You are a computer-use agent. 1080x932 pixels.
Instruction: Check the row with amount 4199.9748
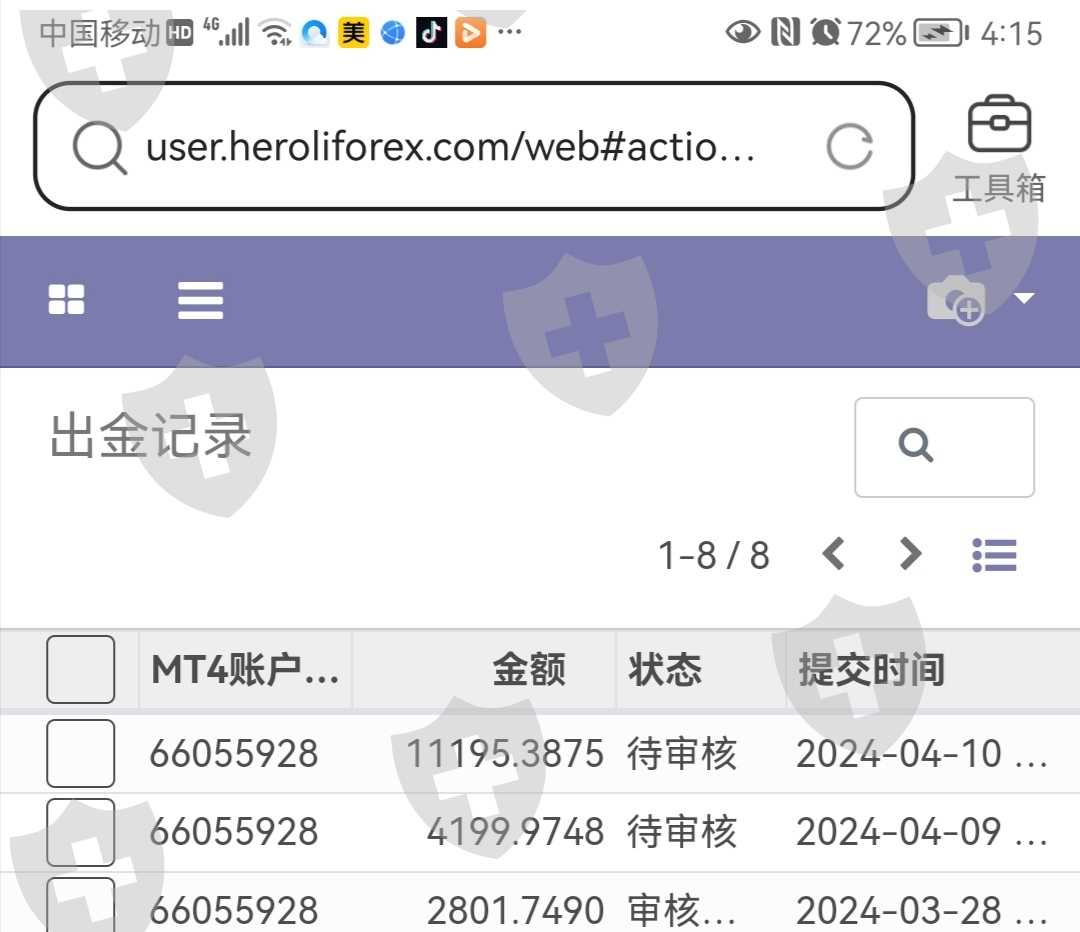81,832
